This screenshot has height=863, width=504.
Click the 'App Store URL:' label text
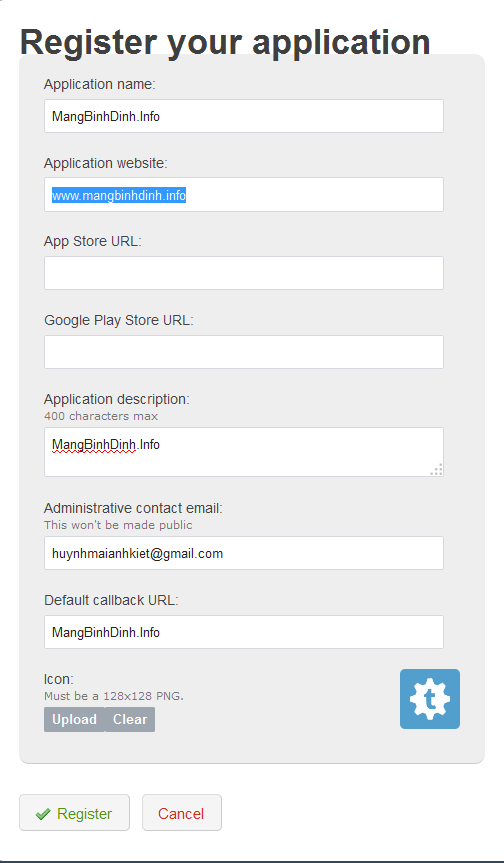(x=92, y=242)
